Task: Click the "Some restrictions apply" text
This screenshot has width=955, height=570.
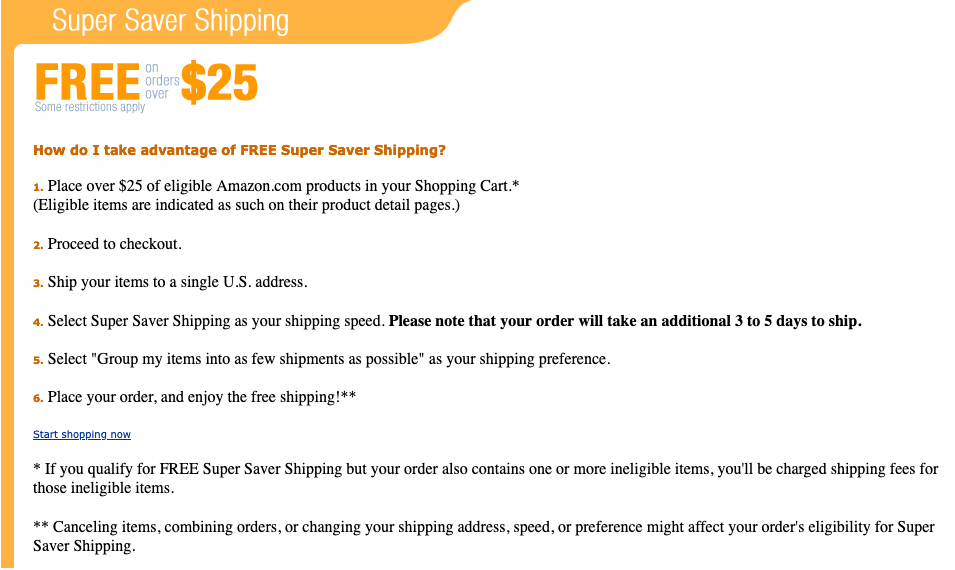Action: point(90,107)
